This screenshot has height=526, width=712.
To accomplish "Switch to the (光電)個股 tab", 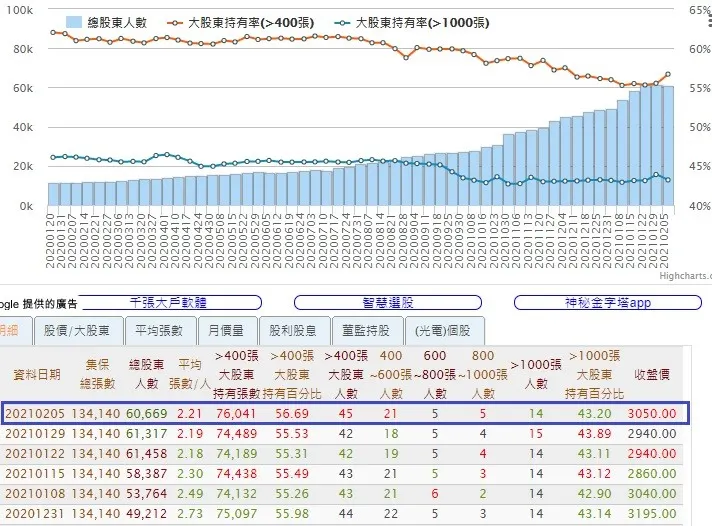I will [444, 331].
